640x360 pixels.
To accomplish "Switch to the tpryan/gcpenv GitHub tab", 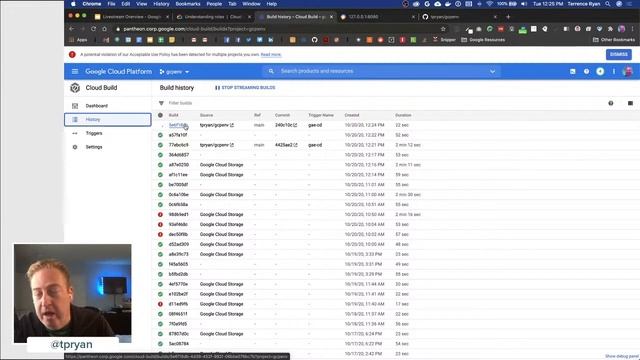I will click(459, 17).
